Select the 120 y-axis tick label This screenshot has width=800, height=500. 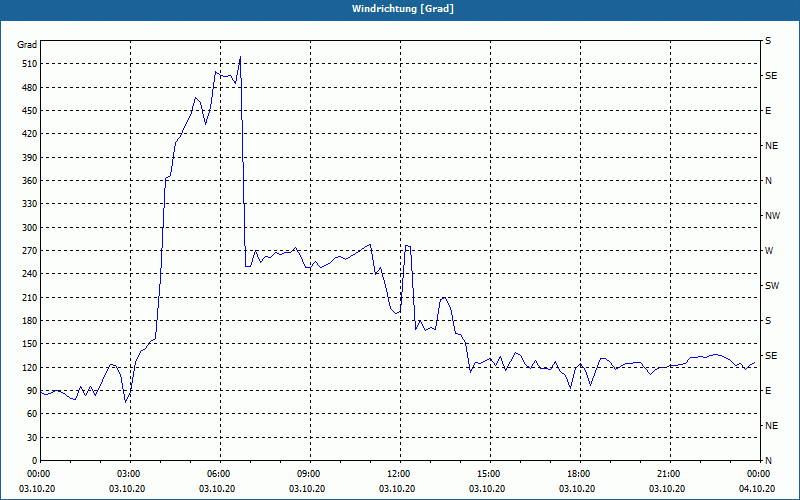(29, 368)
